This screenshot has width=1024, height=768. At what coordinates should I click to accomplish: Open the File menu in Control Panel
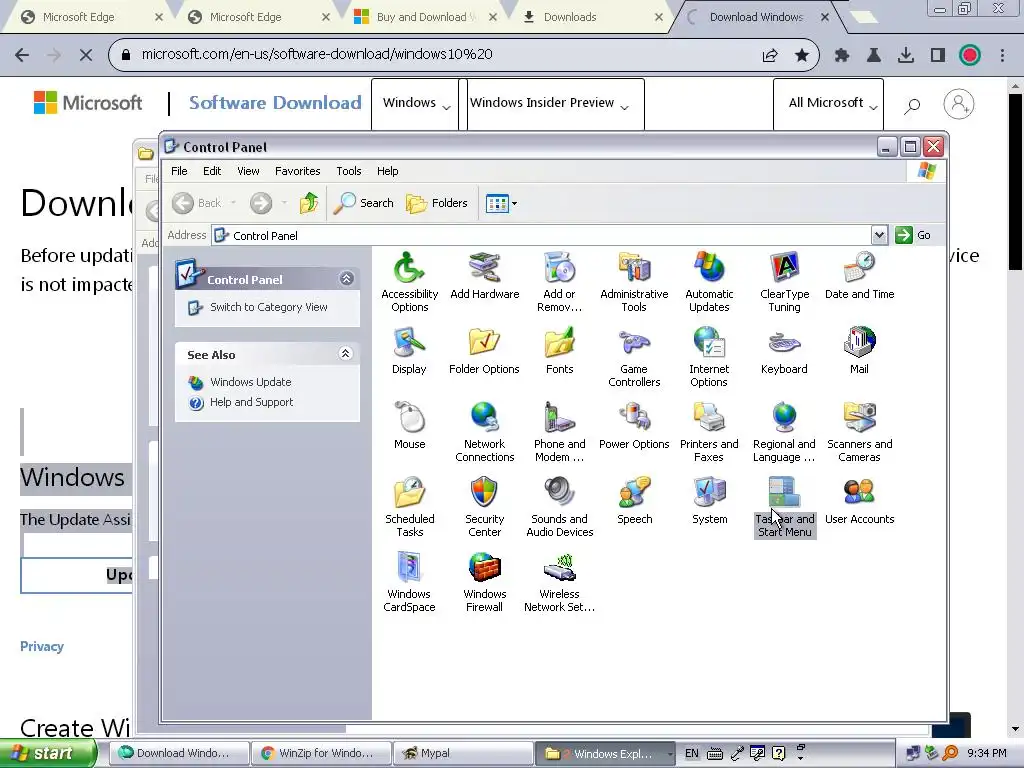[179, 171]
